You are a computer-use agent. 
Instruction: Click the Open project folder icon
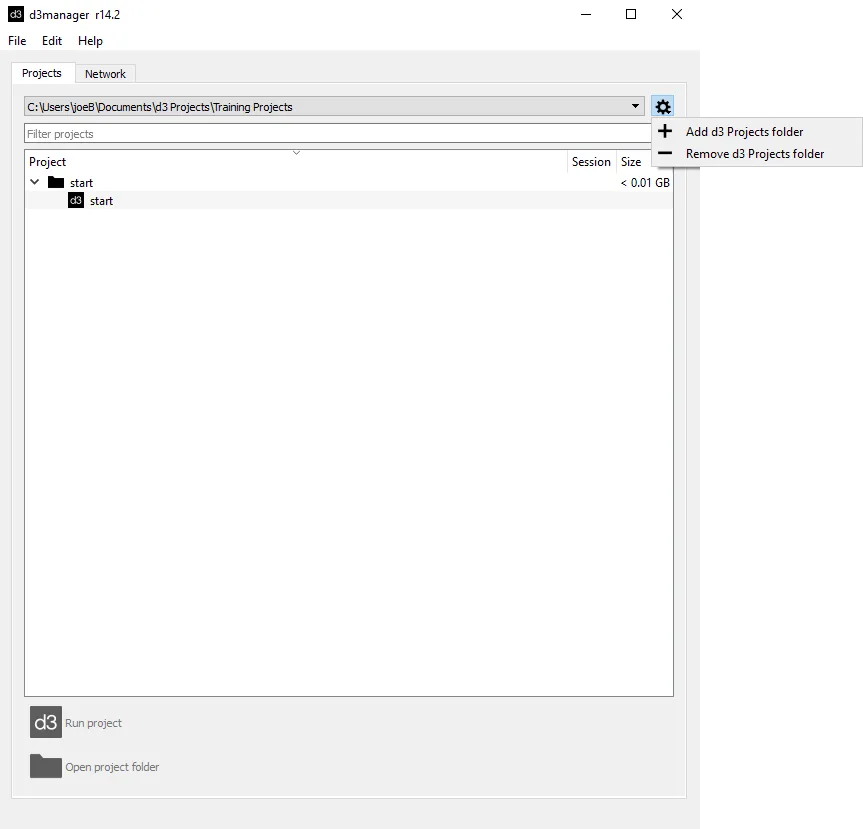pyautogui.click(x=44, y=766)
